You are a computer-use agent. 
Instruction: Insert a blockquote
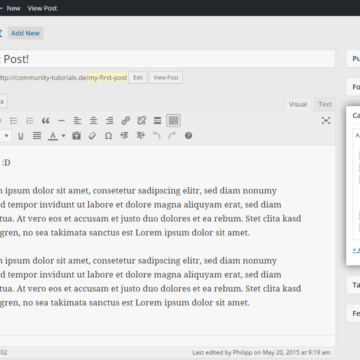click(46, 121)
